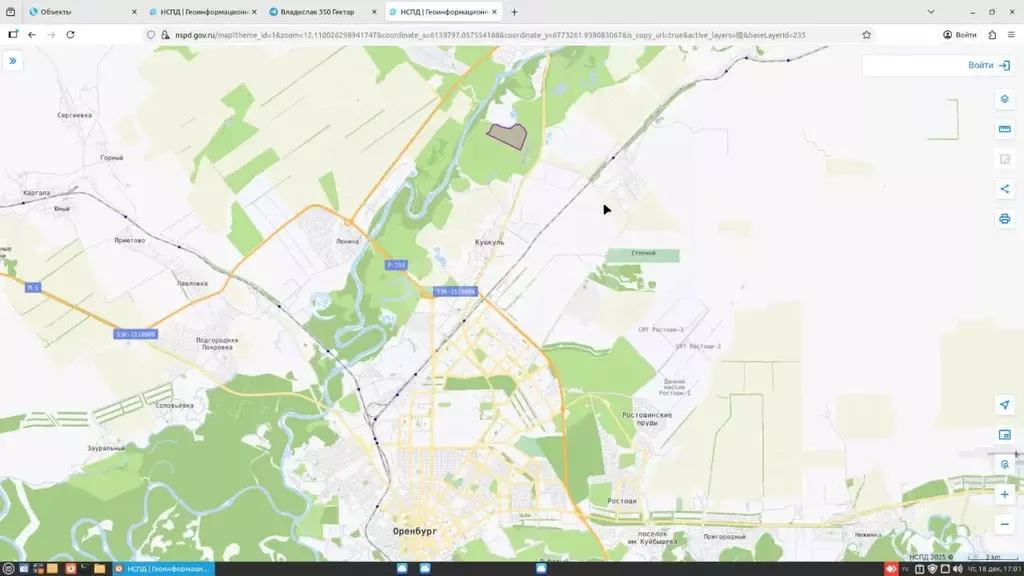Bookmark this page with star icon
1024x576 pixels.
pos(866,35)
